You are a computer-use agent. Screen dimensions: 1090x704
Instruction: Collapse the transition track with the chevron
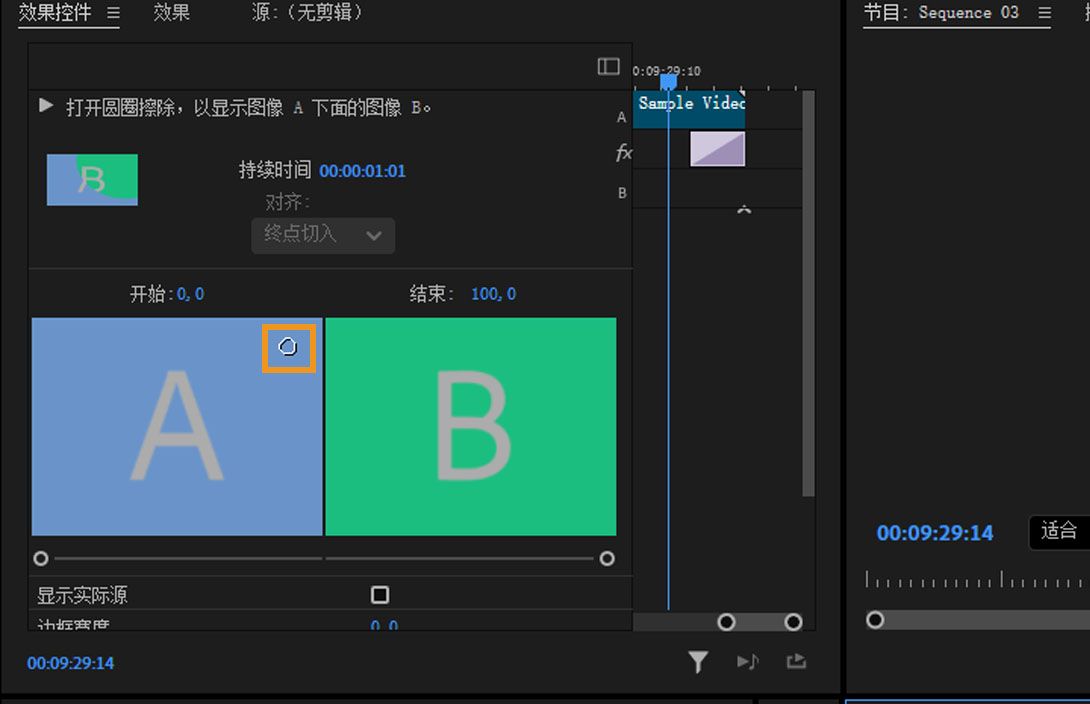click(x=743, y=207)
